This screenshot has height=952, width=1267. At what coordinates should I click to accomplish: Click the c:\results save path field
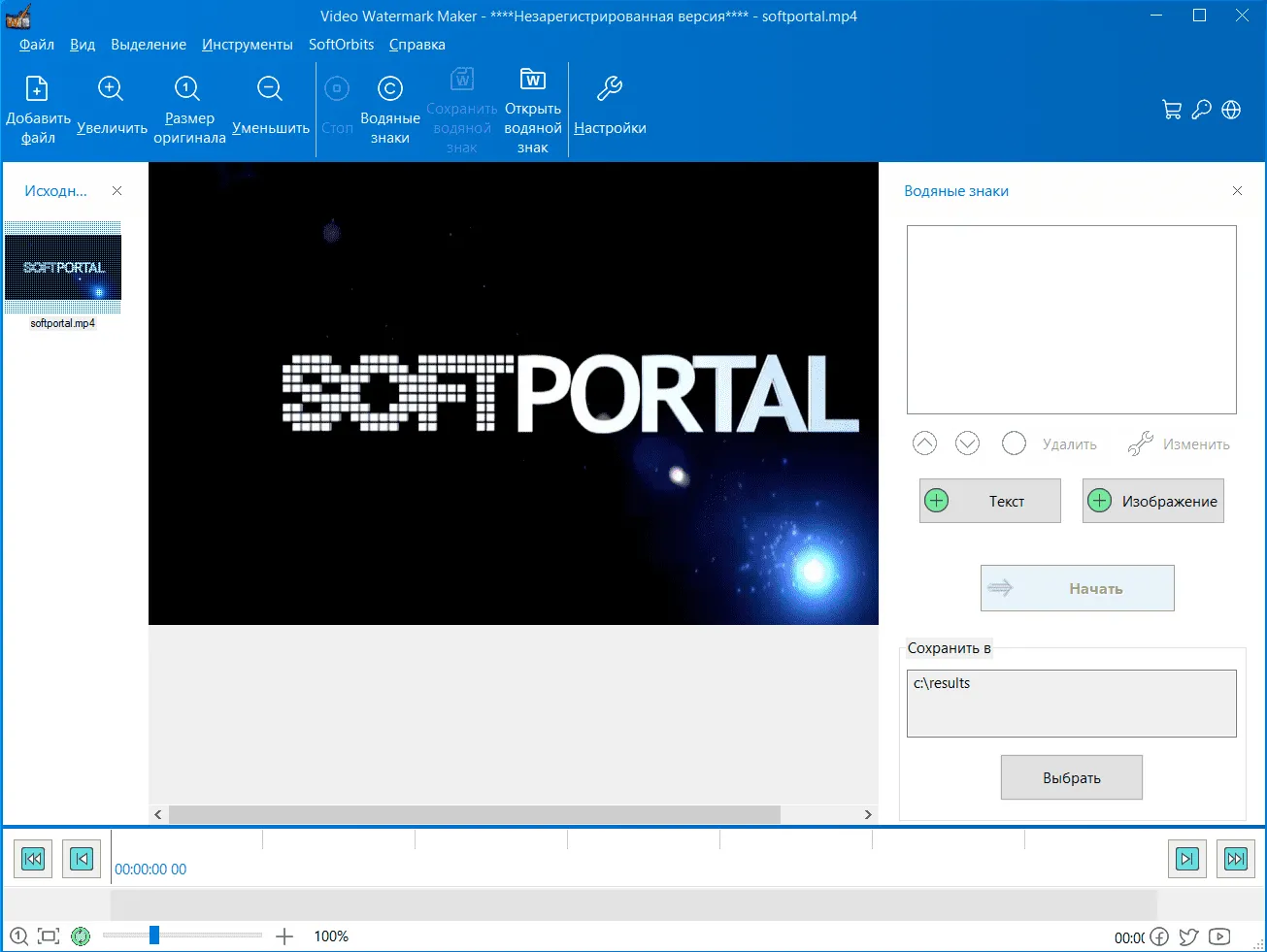coord(1072,704)
